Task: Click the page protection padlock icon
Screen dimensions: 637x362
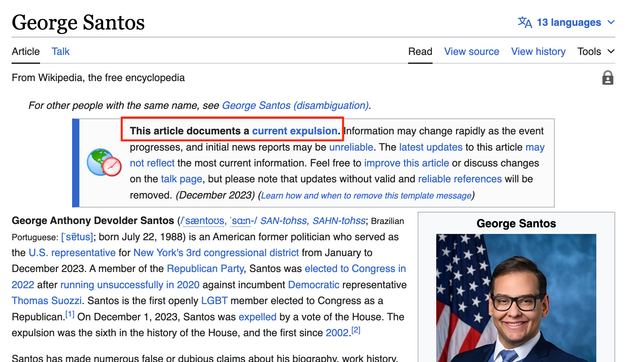Action: pyautogui.click(x=607, y=78)
